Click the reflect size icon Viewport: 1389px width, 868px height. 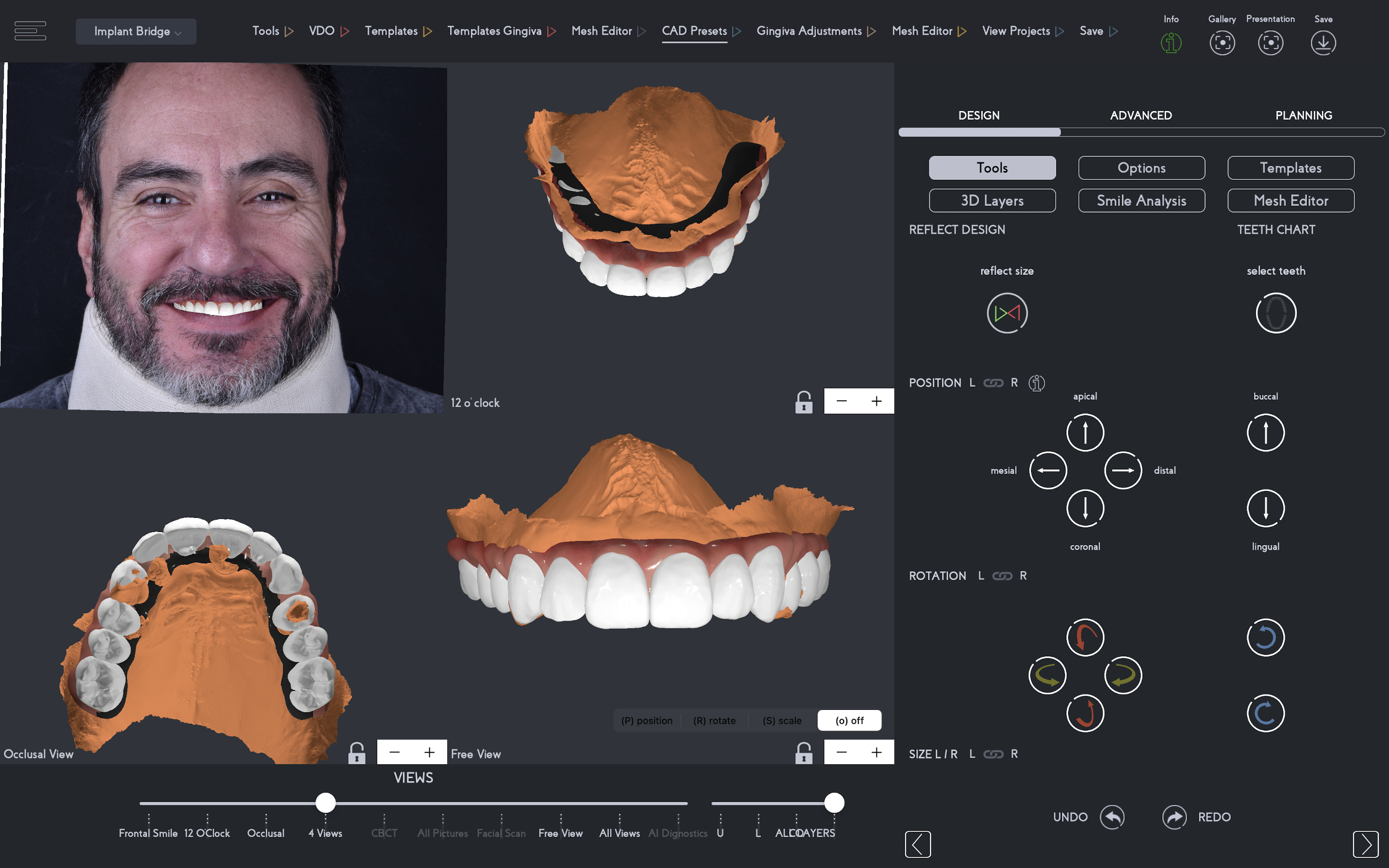(1007, 313)
